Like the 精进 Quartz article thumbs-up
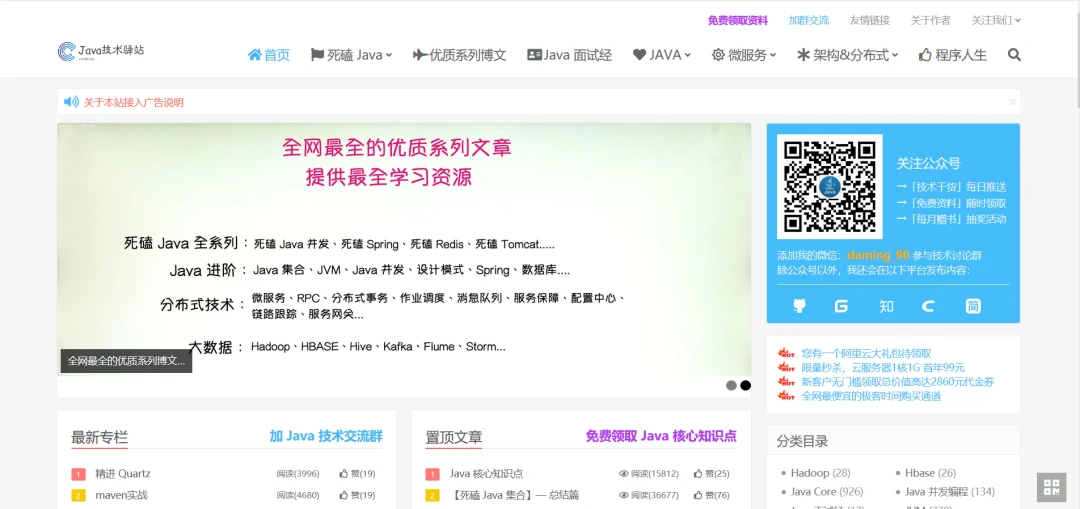Image resolution: width=1080 pixels, height=509 pixels. tap(357, 474)
